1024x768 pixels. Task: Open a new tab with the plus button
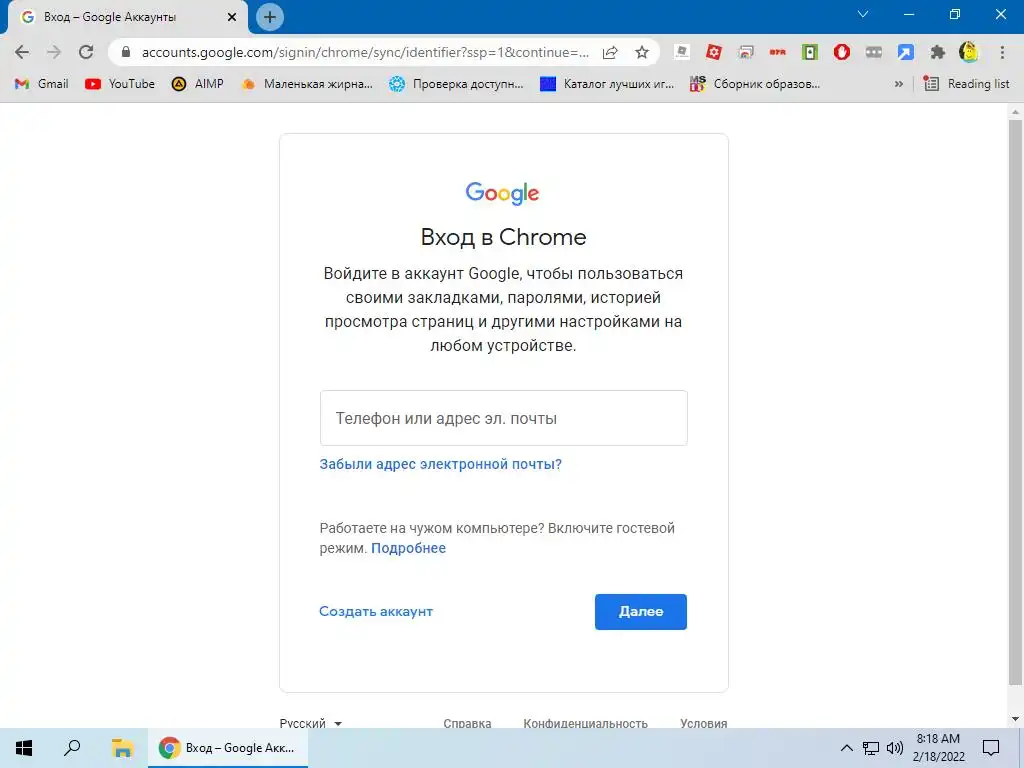coord(270,17)
